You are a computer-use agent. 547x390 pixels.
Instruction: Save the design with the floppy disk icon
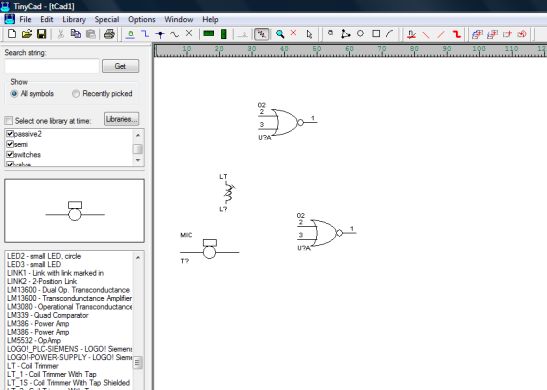click(x=42, y=34)
